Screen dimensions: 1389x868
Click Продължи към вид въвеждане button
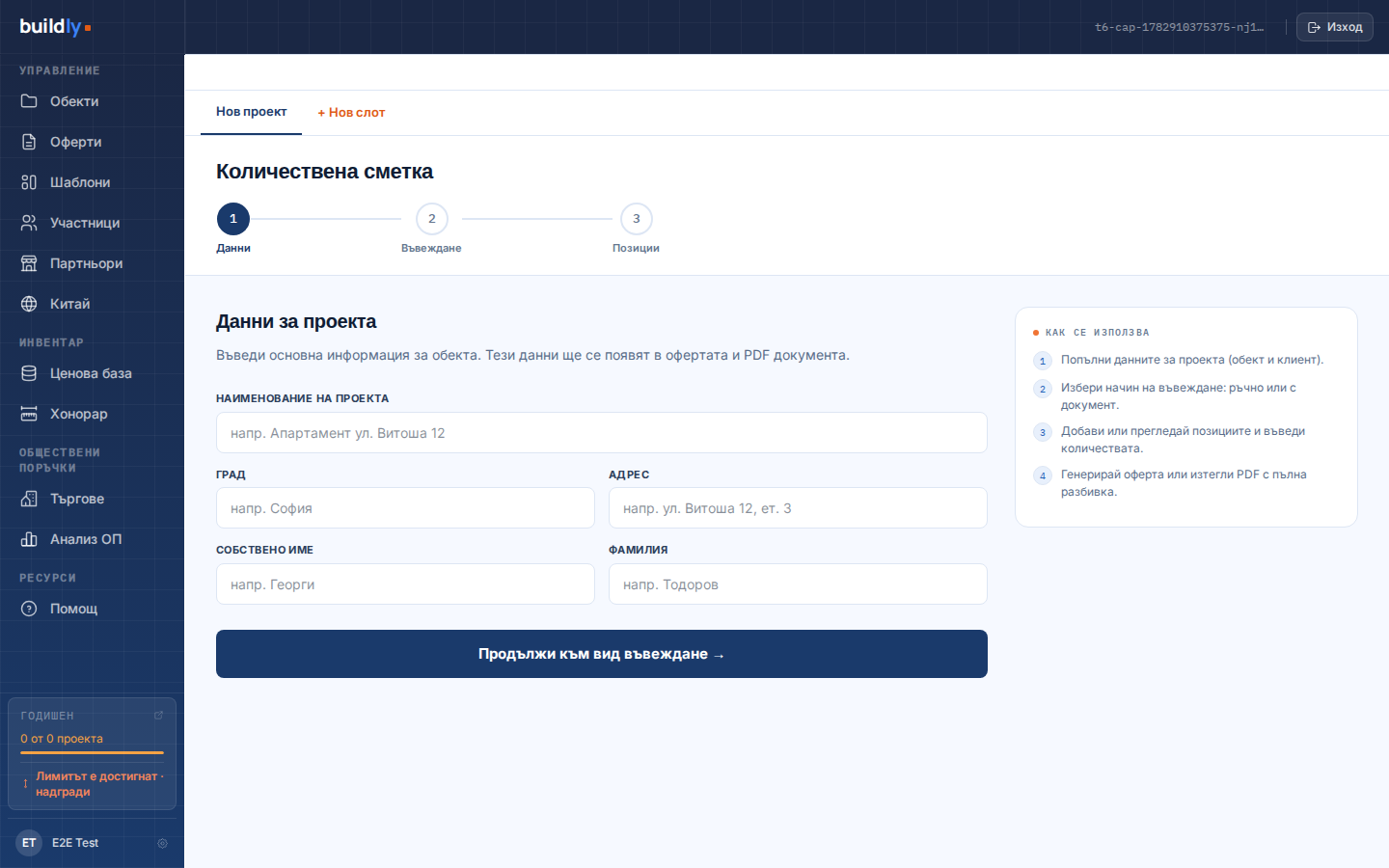[602, 654]
